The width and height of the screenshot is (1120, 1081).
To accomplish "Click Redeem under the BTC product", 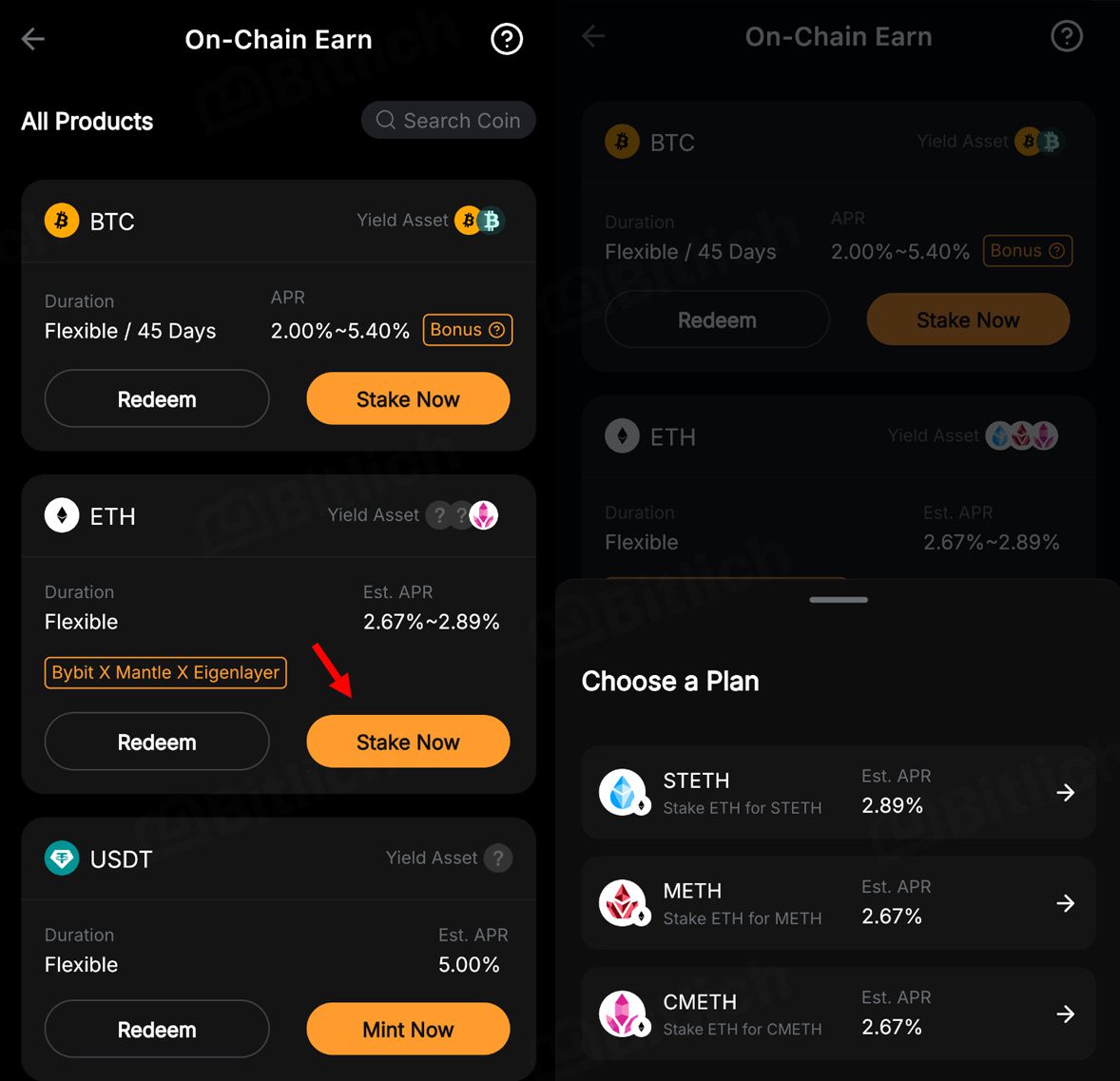I will click(157, 399).
